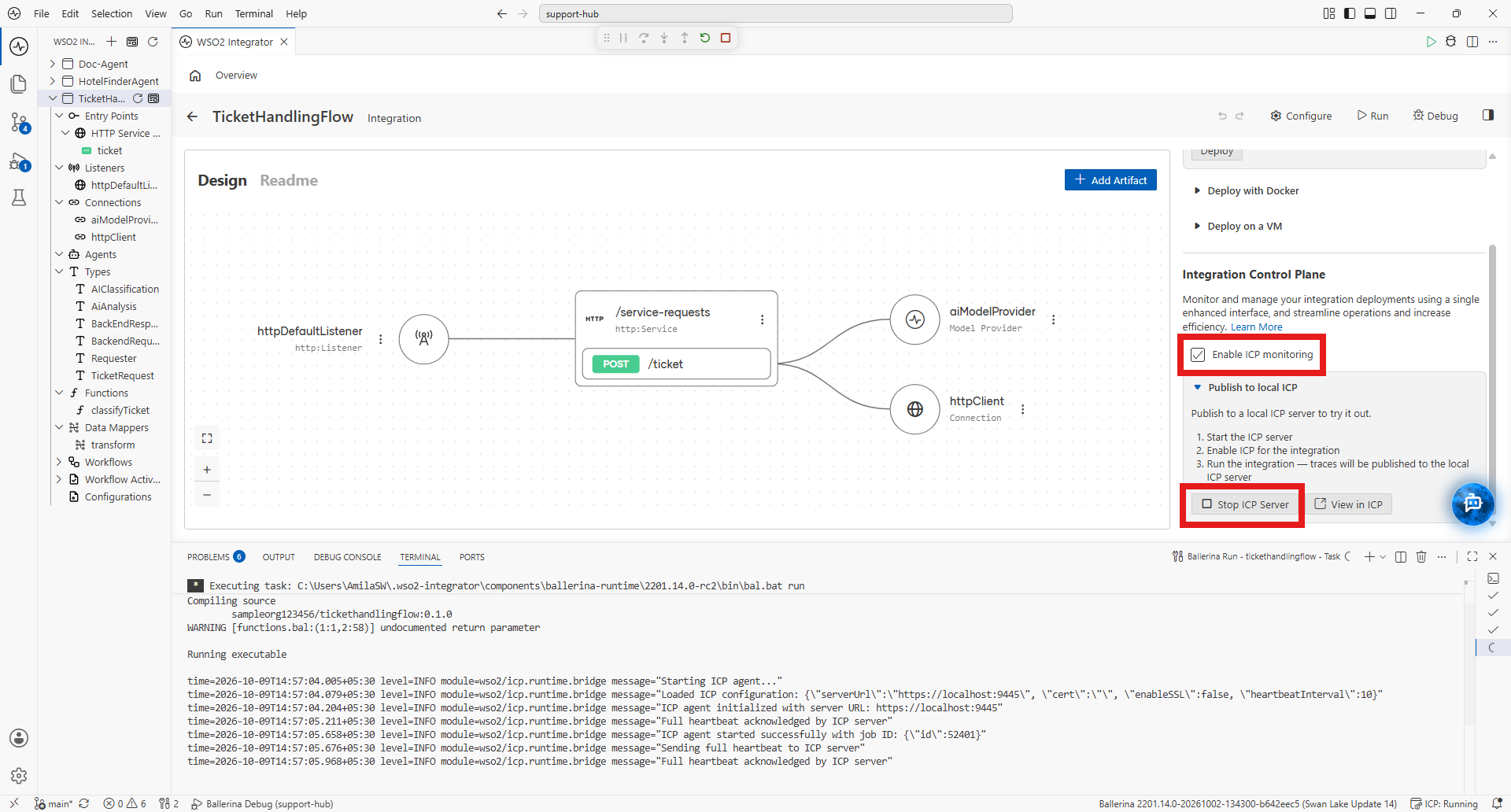
Task: Toggle the primary side bar layout icon
Action: [x=1350, y=13]
